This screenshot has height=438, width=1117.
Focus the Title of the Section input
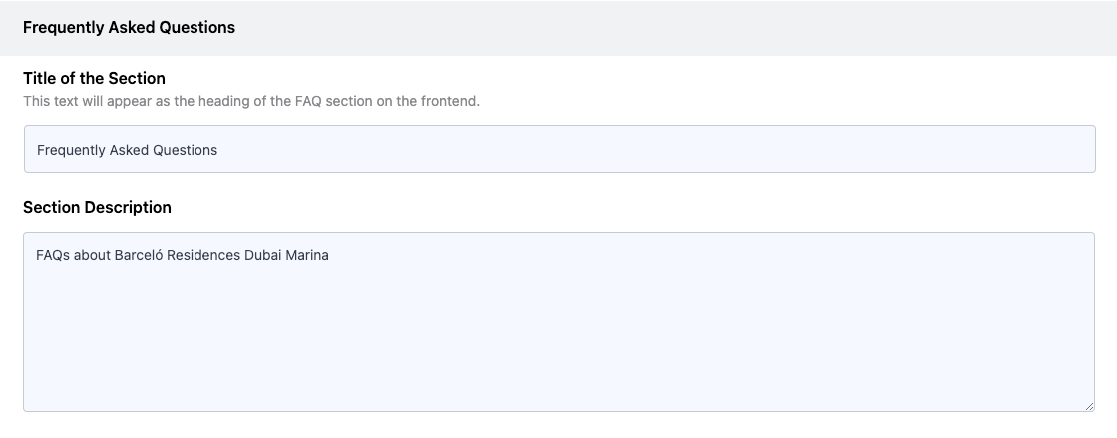[560, 150]
